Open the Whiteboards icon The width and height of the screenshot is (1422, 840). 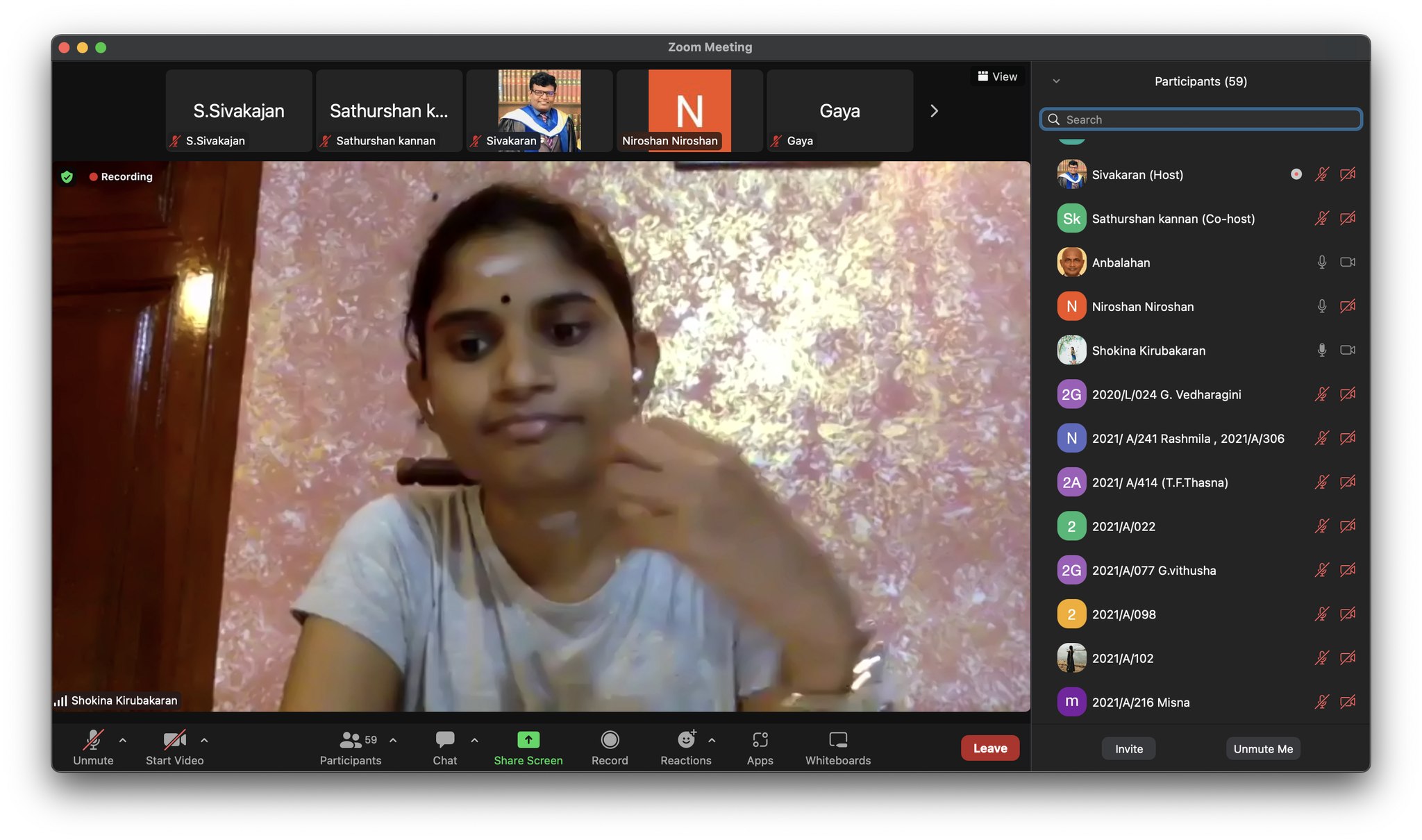[838, 740]
